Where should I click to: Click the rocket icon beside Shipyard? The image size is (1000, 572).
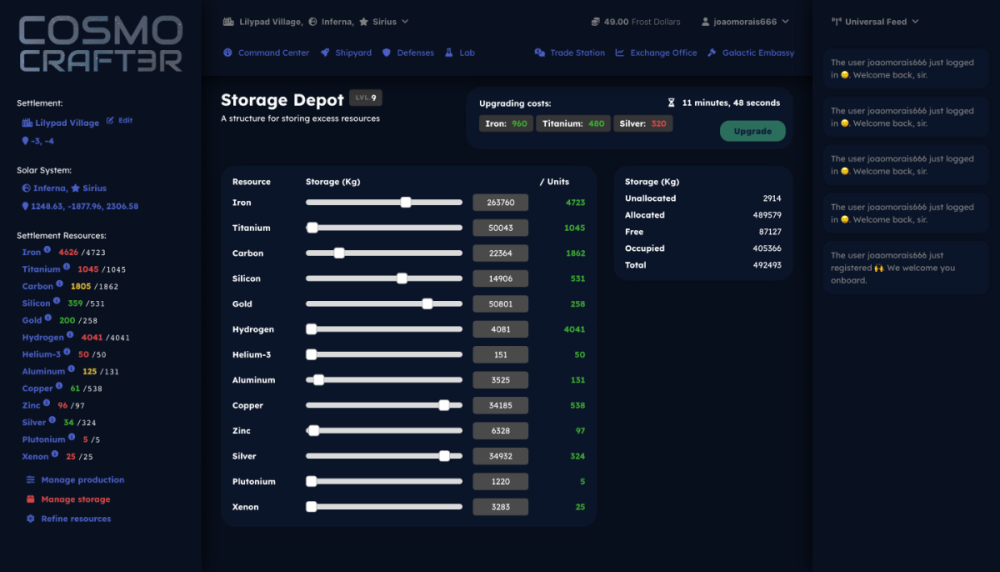click(x=326, y=53)
